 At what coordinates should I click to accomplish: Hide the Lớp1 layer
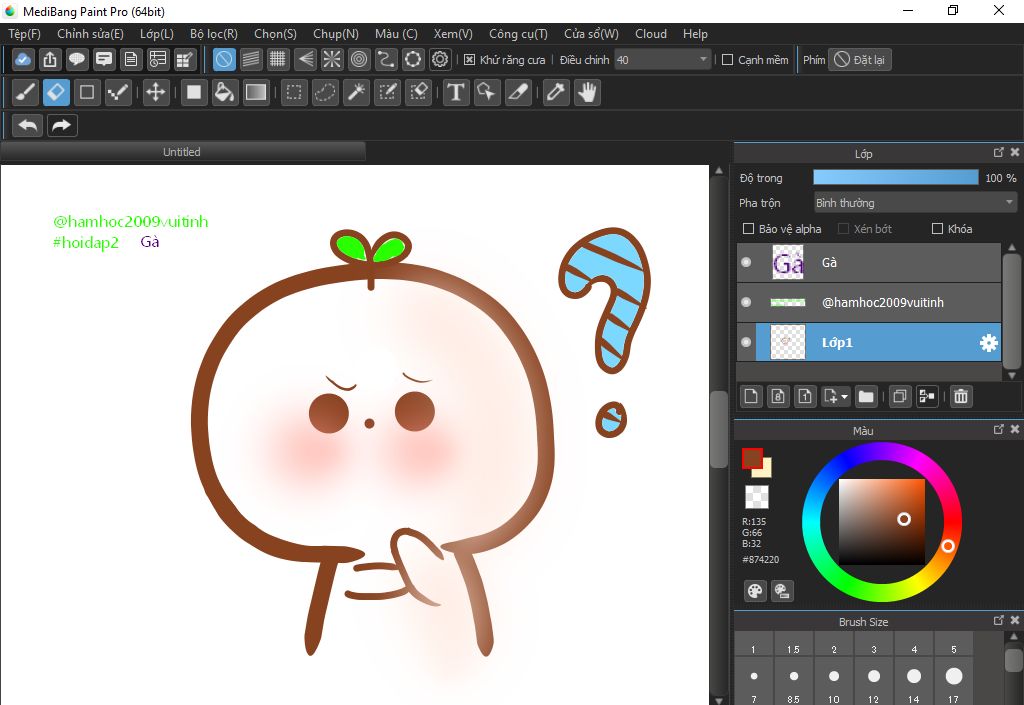coord(746,342)
